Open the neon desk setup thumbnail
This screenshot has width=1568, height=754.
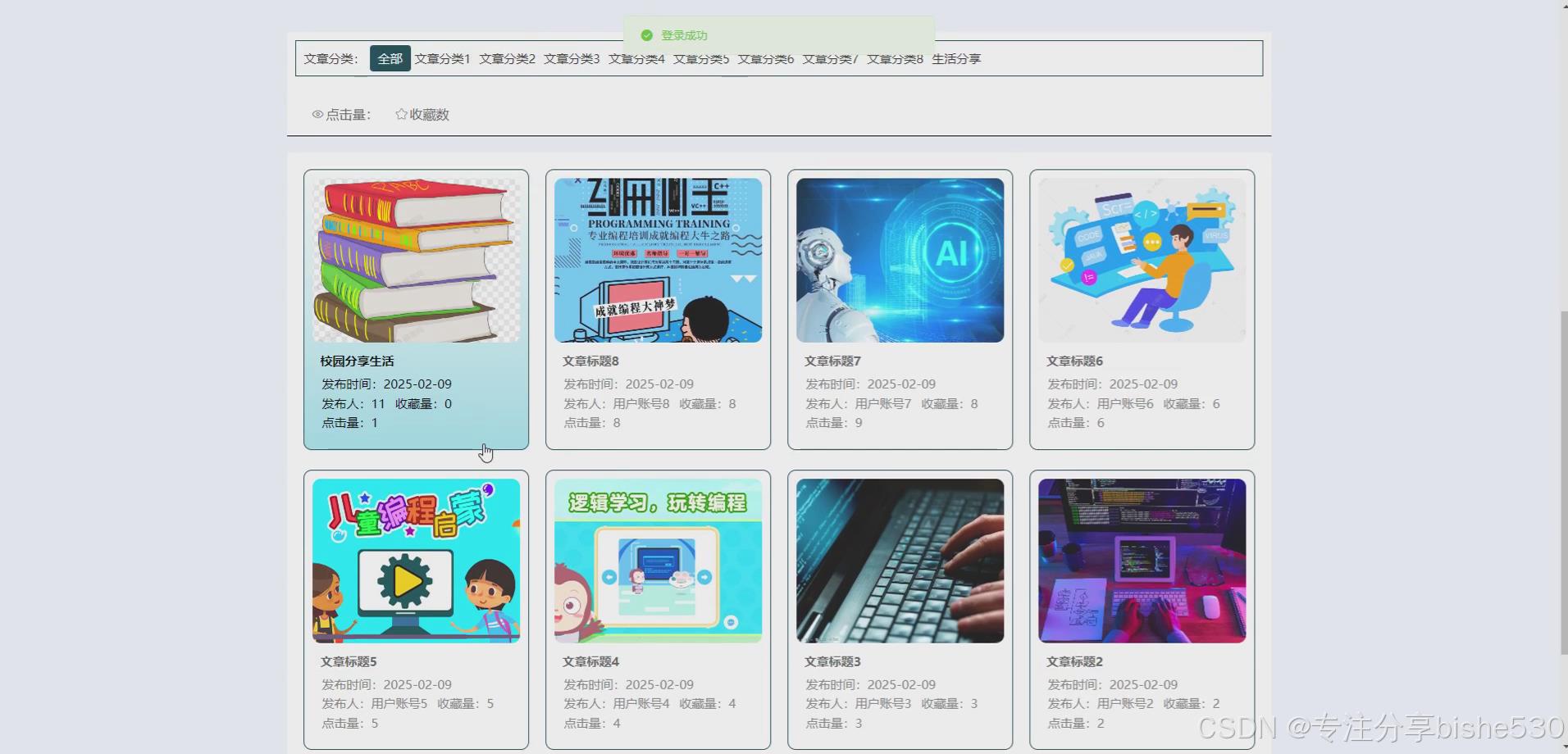click(1142, 561)
